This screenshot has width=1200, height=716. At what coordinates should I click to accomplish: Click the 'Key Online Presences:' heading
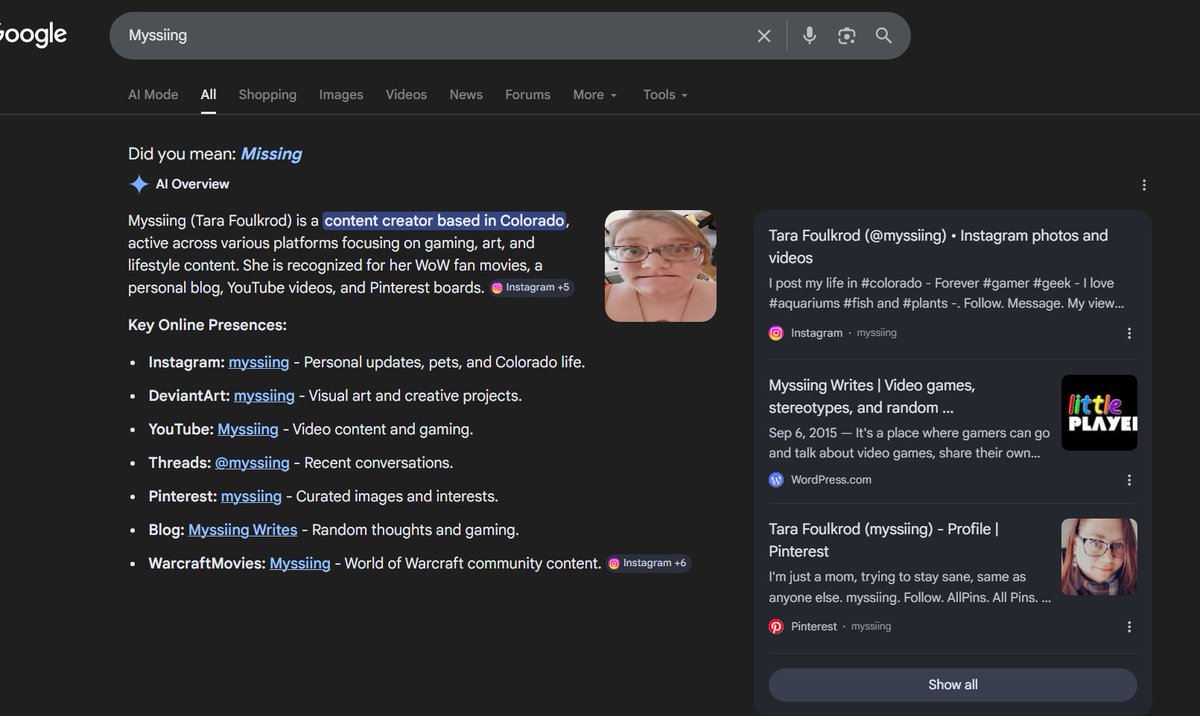tap(207, 326)
